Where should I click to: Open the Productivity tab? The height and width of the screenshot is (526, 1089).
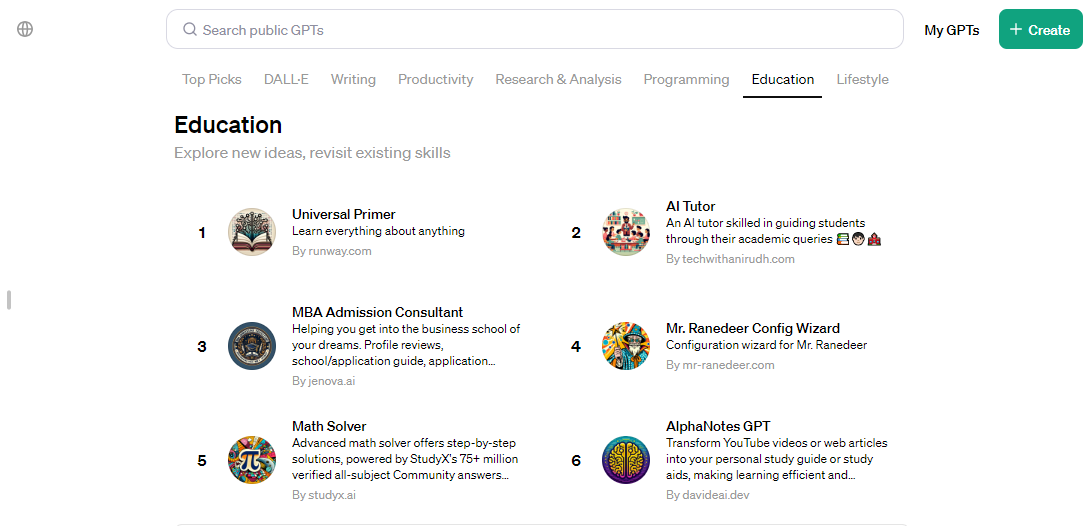pyautogui.click(x=435, y=79)
